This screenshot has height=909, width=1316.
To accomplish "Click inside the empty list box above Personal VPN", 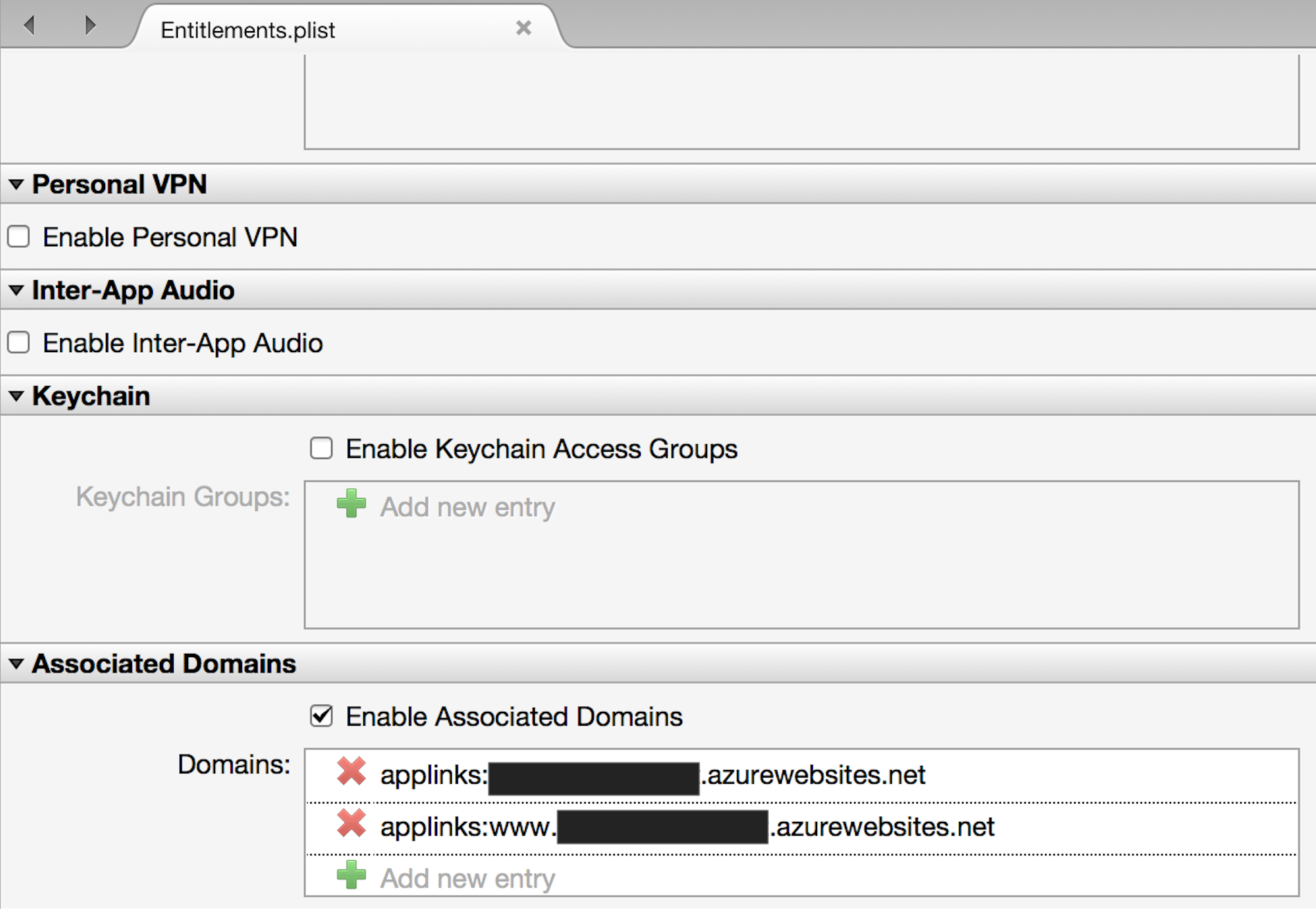I will (x=801, y=100).
